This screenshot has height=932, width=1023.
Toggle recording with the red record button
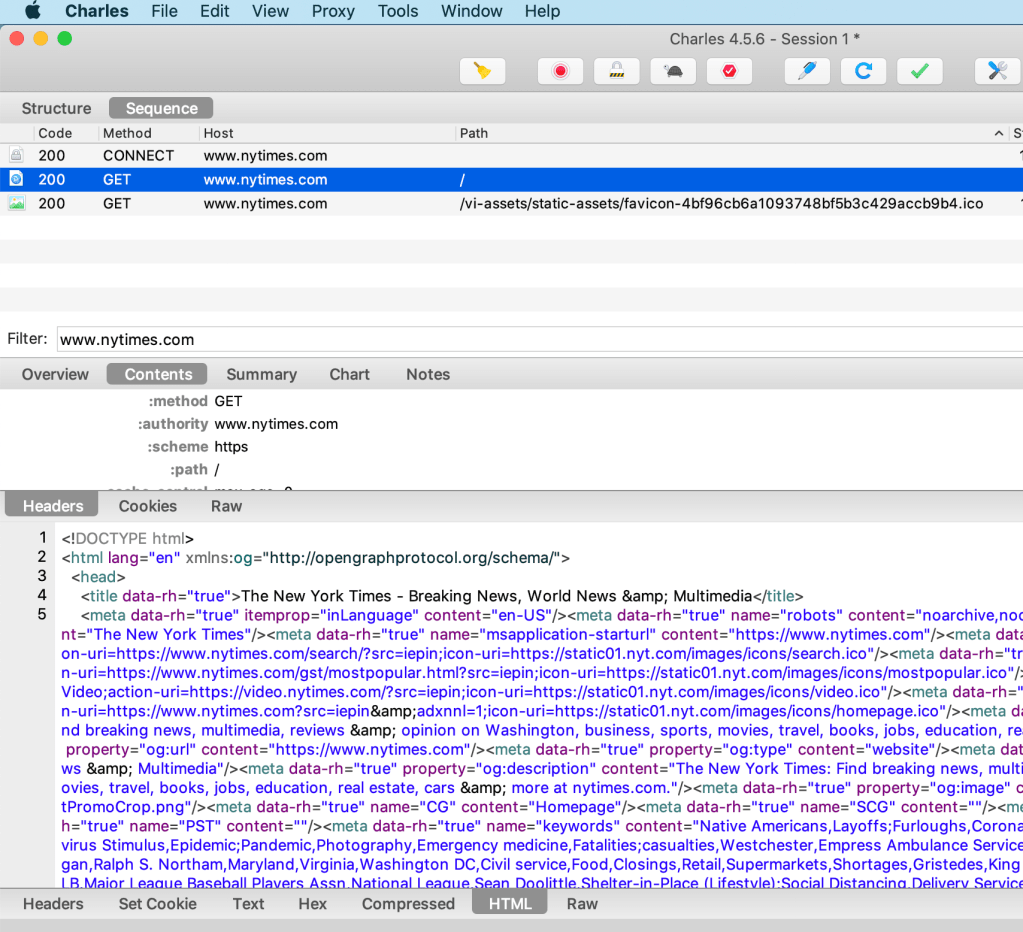(x=560, y=71)
